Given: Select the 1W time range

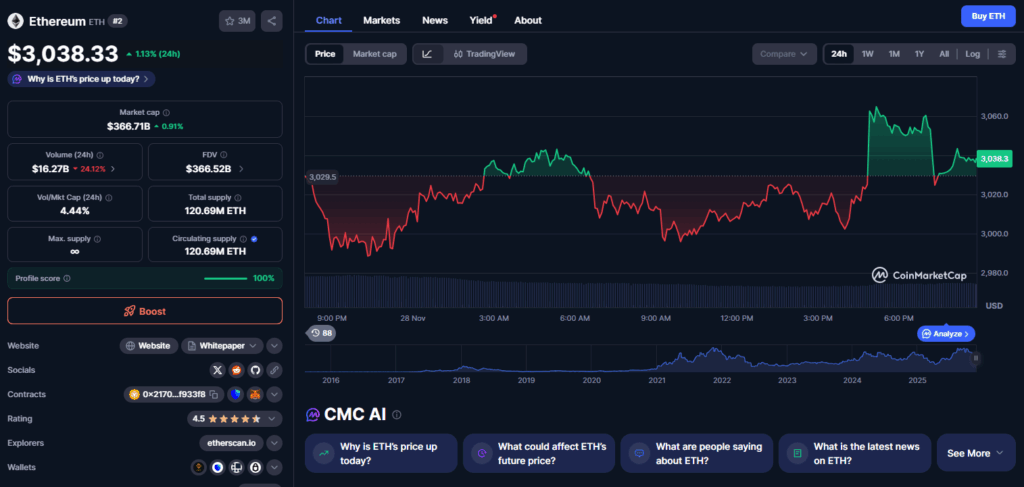Looking at the screenshot, I should [867, 54].
